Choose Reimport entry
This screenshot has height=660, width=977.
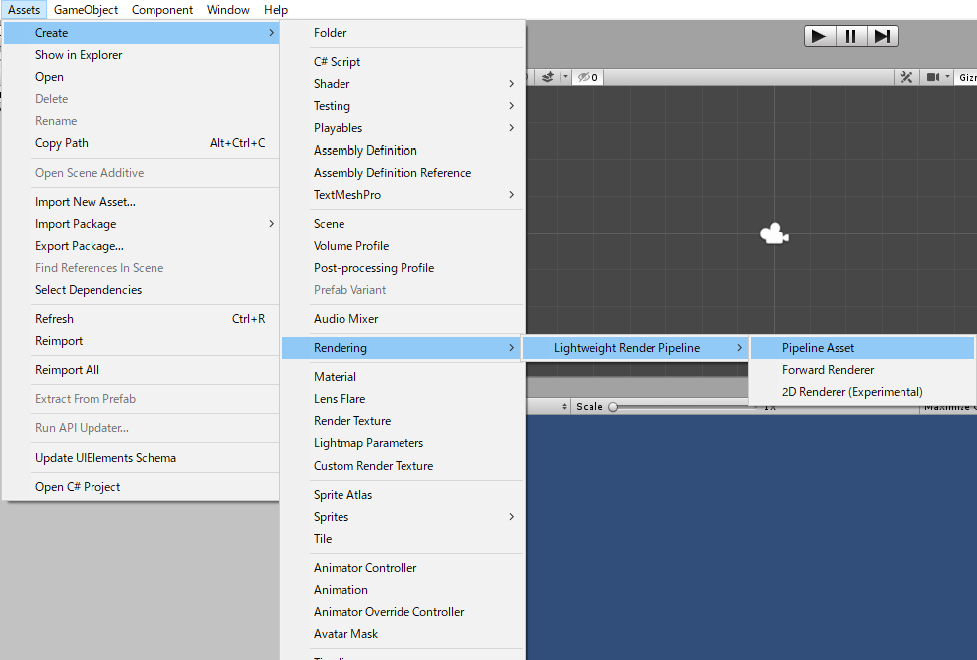141,341
